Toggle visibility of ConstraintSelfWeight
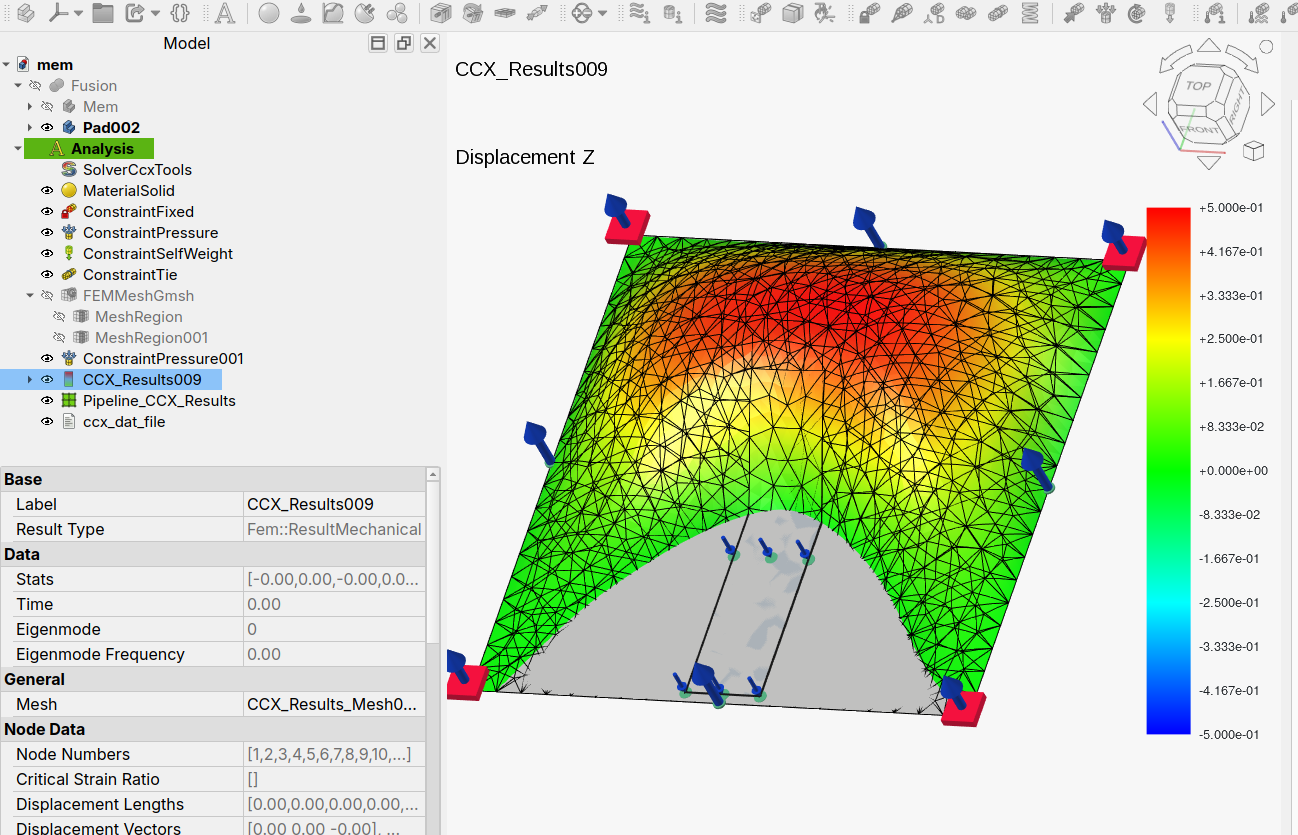 pyautogui.click(x=47, y=254)
